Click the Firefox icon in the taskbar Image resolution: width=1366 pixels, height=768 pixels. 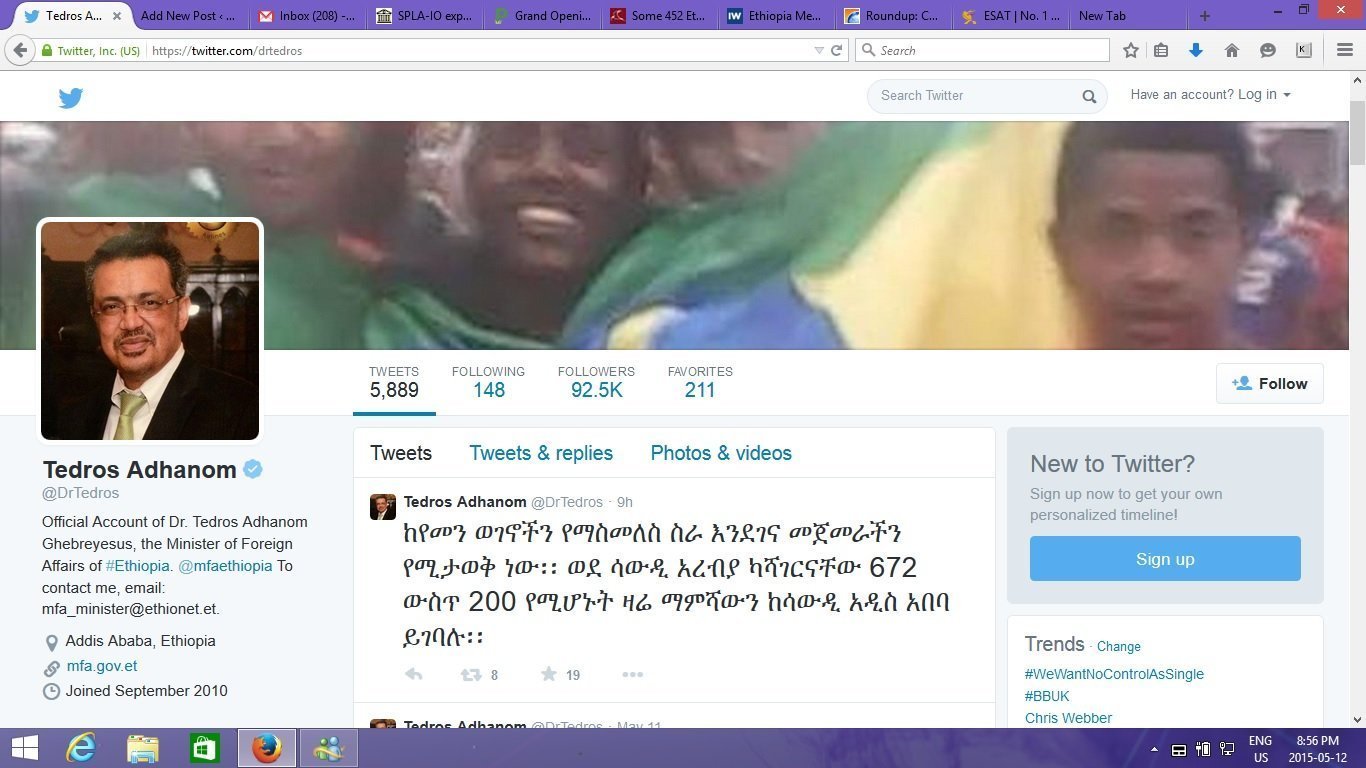[x=267, y=748]
